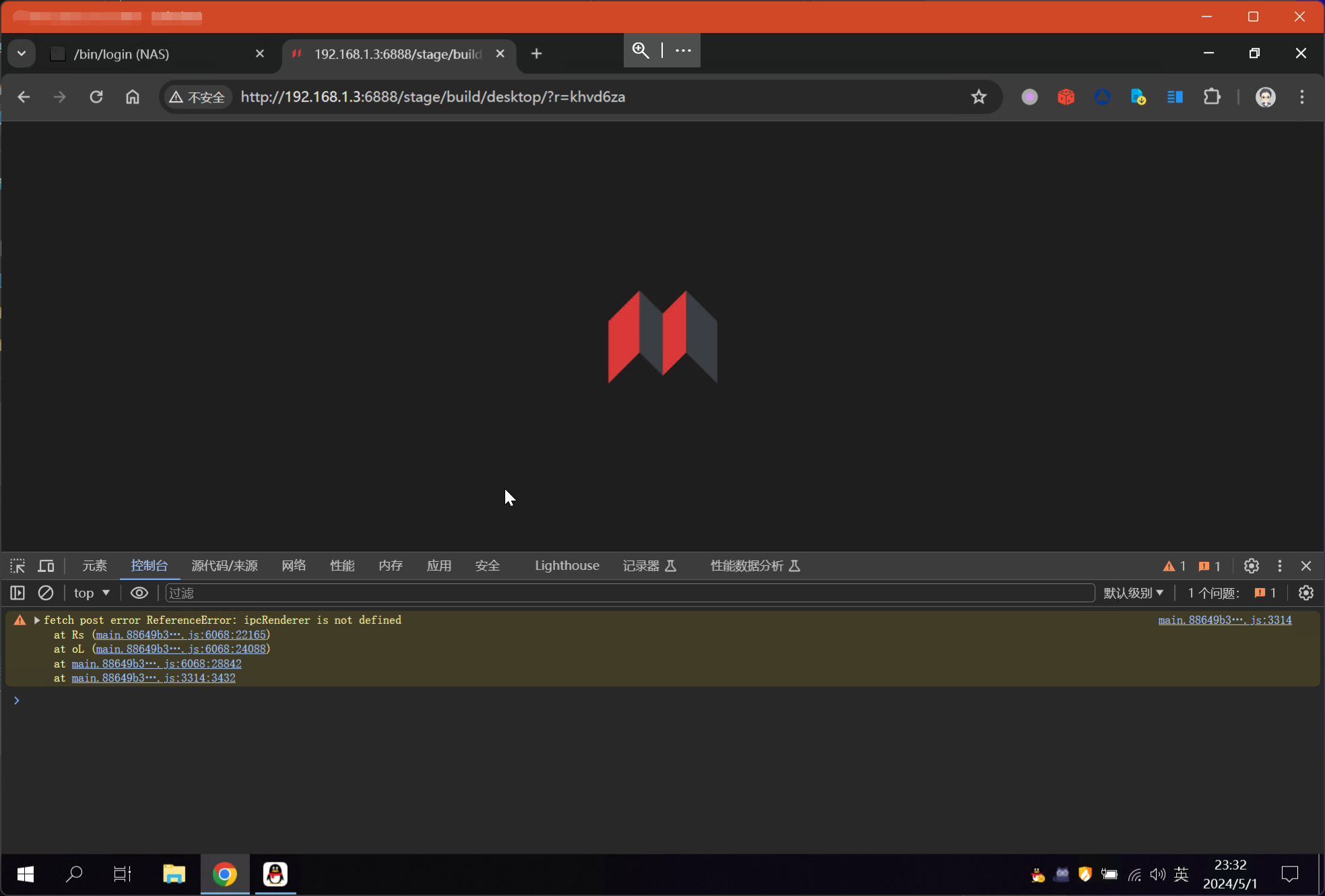Open main.88649b3 js:3314 source link
The image size is (1325, 896).
pyautogui.click(x=1224, y=620)
